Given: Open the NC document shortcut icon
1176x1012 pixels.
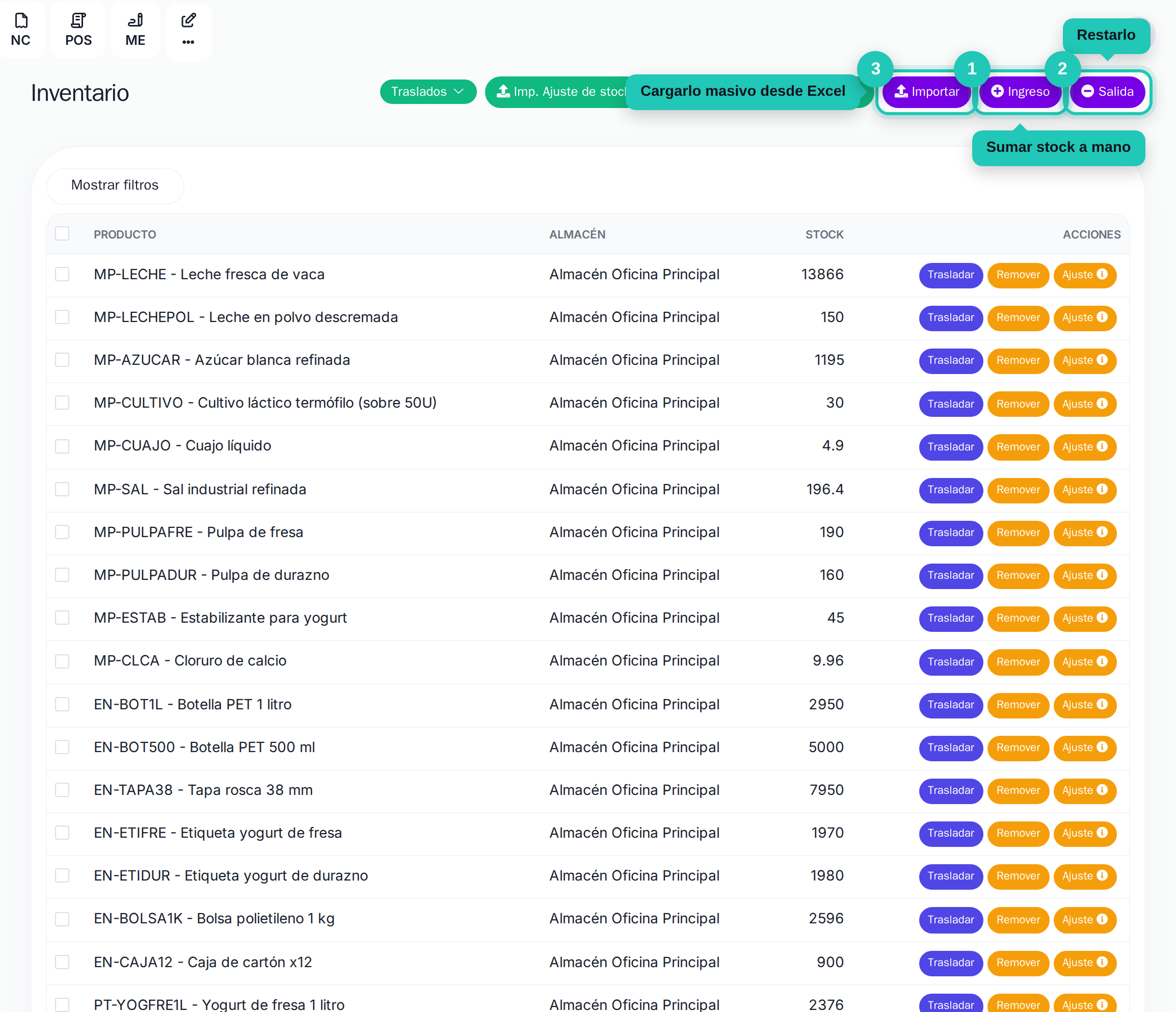Looking at the screenshot, I should point(21,30).
